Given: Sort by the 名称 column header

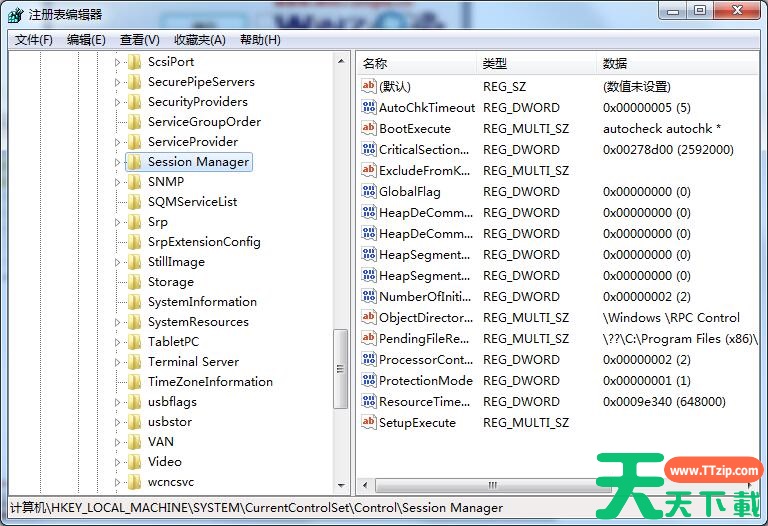Looking at the screenshot, I should pos(417,63).
